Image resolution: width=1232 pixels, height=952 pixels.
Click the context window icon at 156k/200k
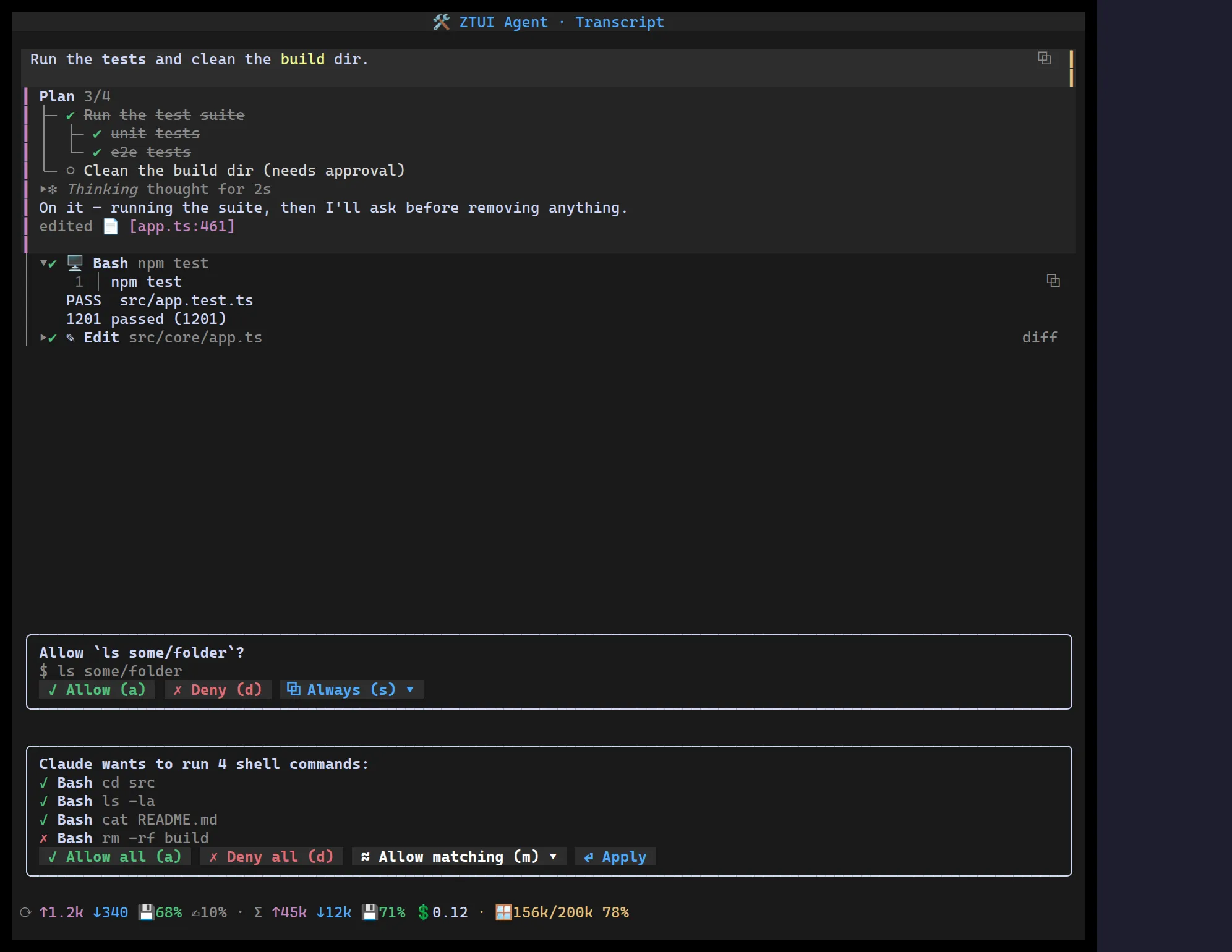[x=503, y=912]
